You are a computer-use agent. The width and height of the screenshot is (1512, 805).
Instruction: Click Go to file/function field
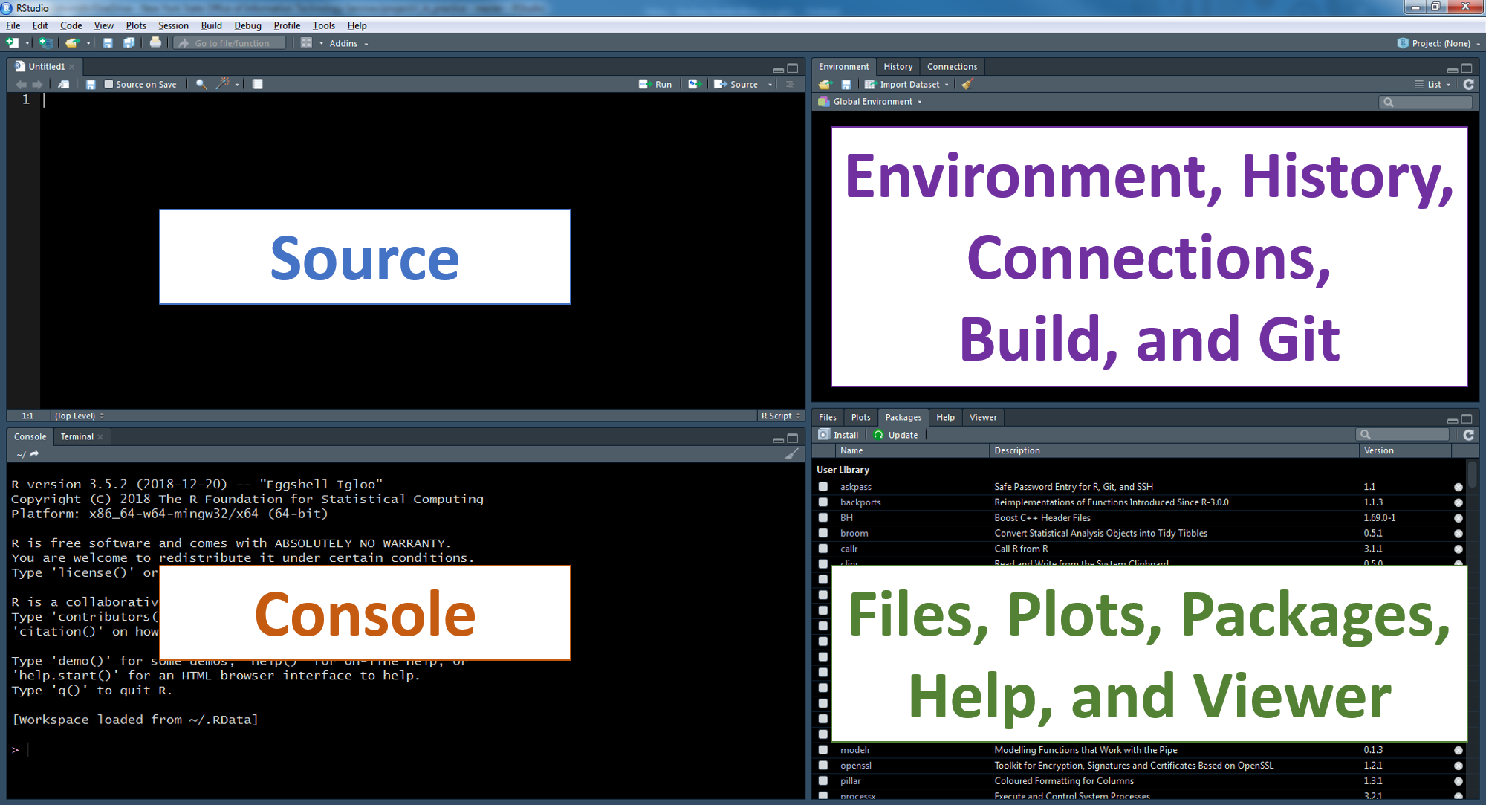tap(230, 44)
